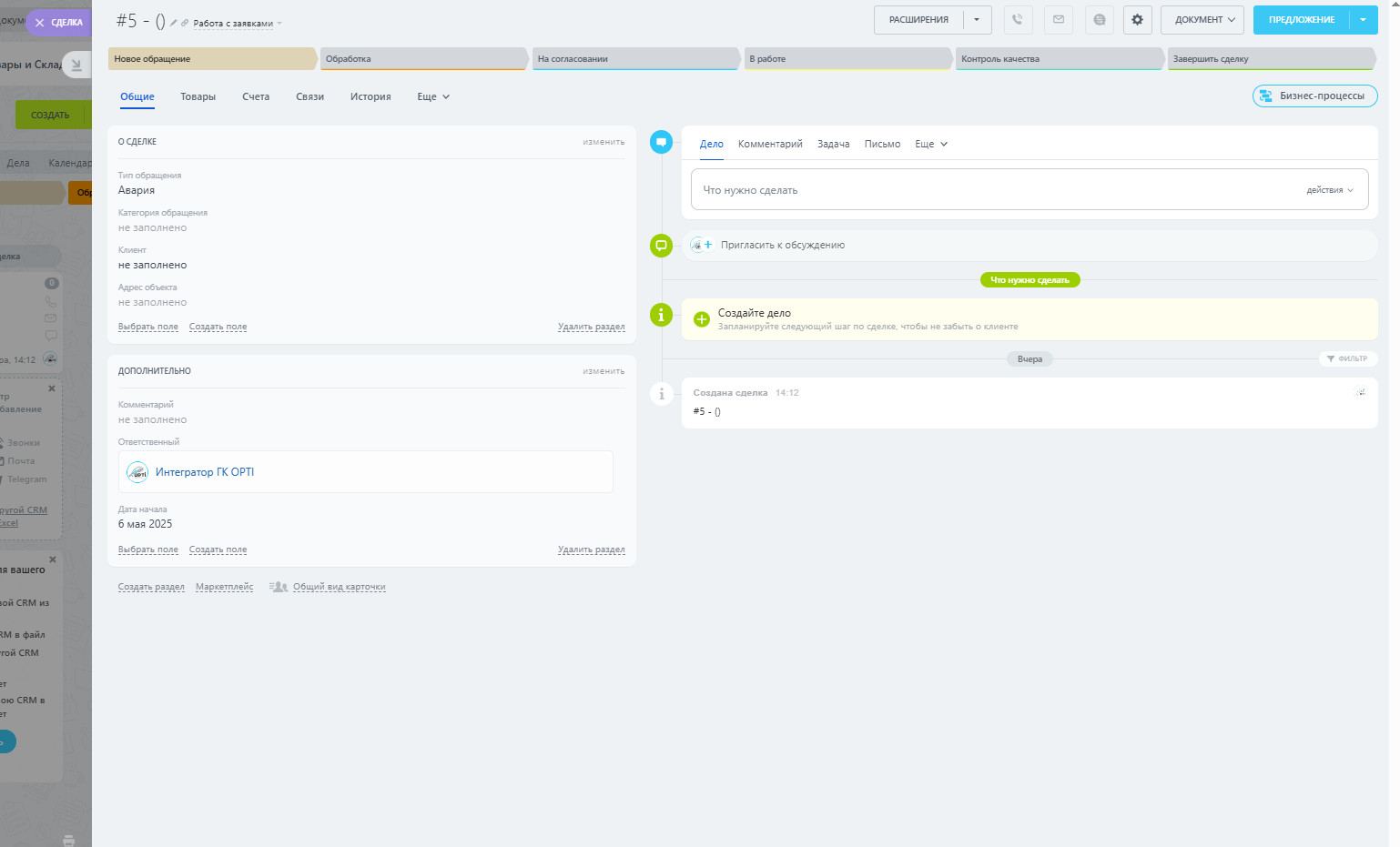Click the Создать поле link under О сделке

pyautogui.click(x=218, y=327)
